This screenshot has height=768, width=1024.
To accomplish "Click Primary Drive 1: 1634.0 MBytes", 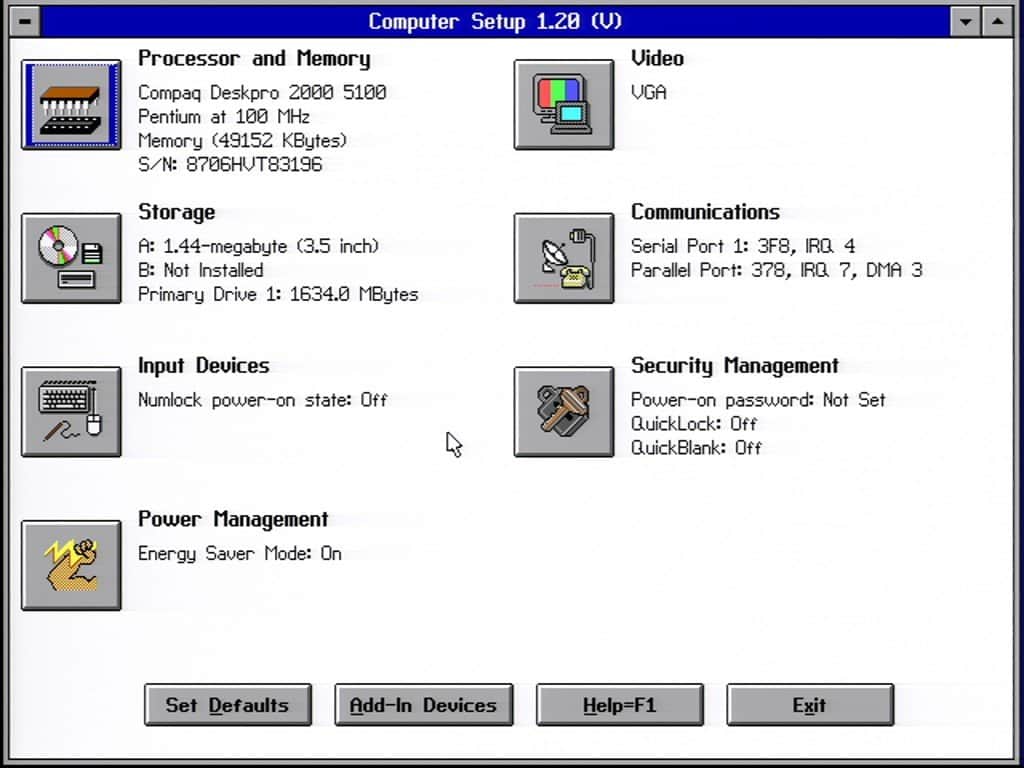I will [278, 295].
